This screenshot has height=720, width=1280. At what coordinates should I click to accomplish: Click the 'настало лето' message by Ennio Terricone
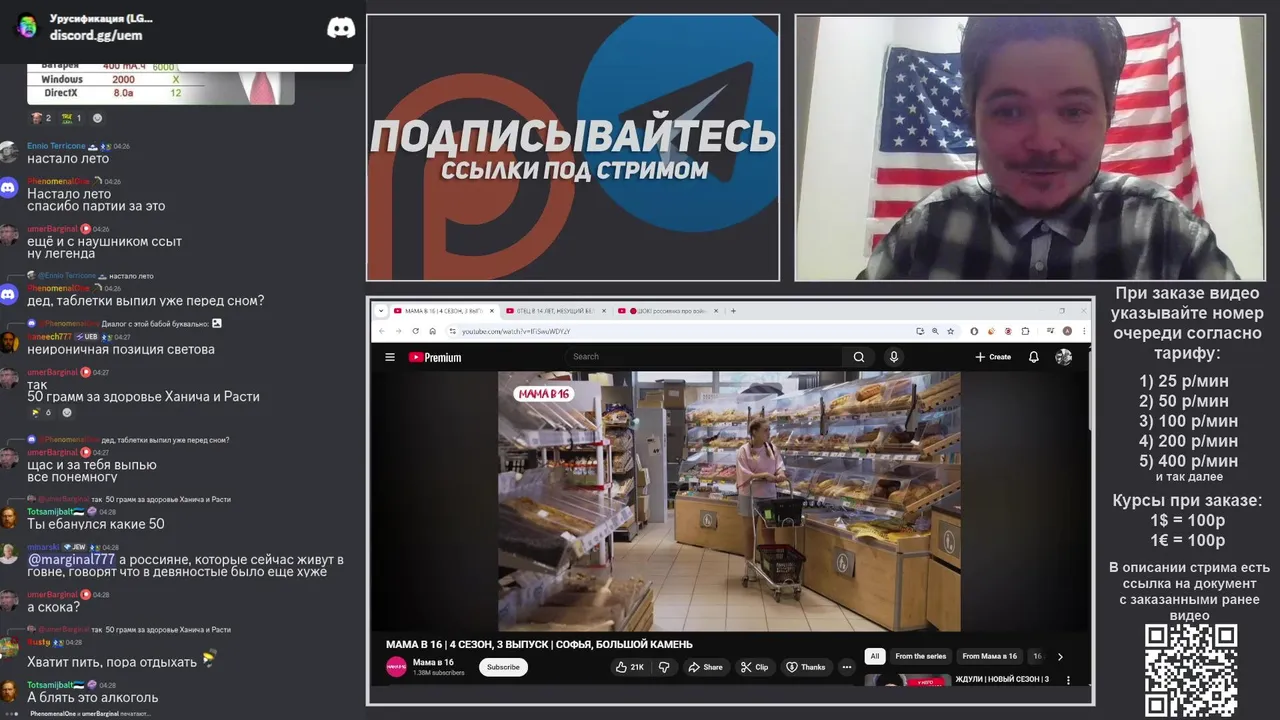[x=68, y=158]
